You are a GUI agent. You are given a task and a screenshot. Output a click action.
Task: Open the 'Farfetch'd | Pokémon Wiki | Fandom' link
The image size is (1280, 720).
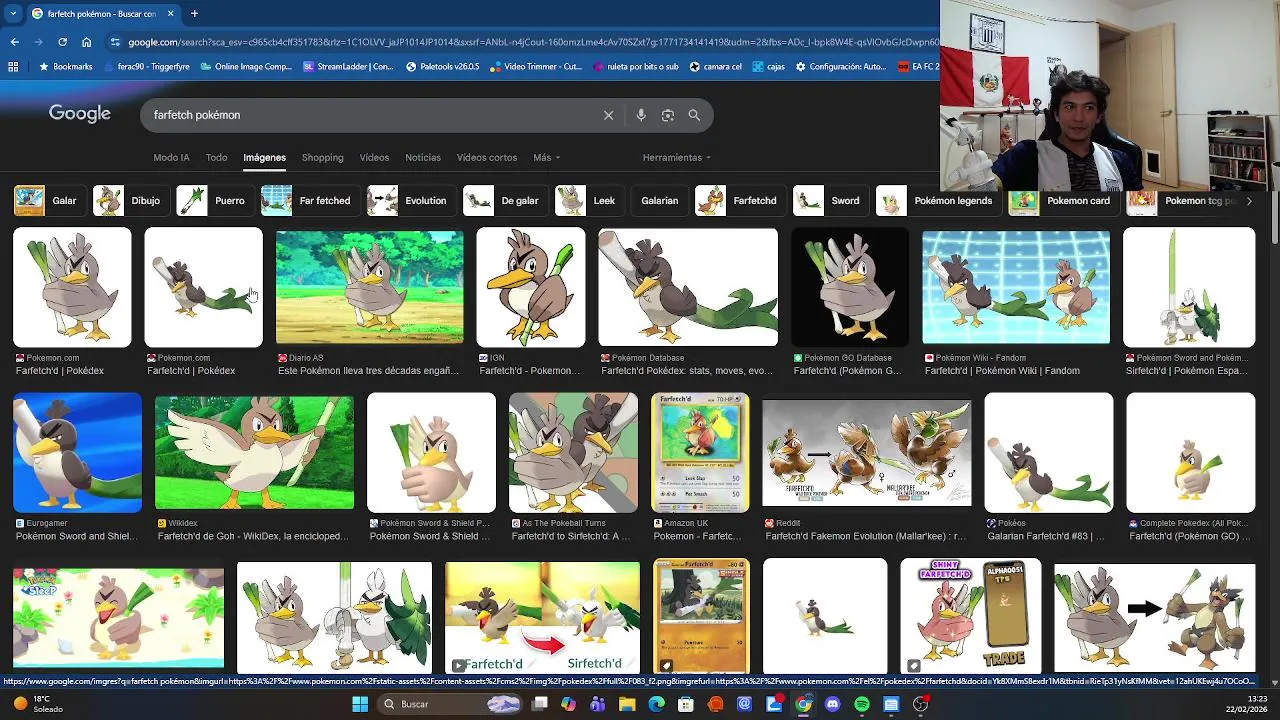click(x=1002, y=371)
